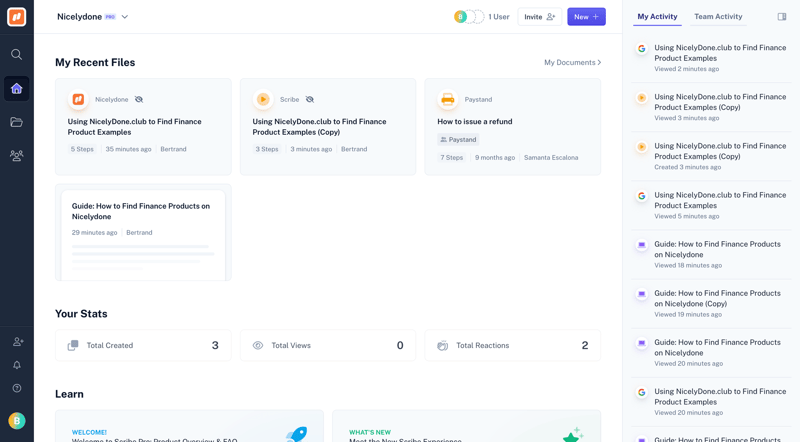Open the activity entry viewed 20 minutes ago with the purple icon
The width and height of the screenshot is (800, 442).
tap(711, 353)
